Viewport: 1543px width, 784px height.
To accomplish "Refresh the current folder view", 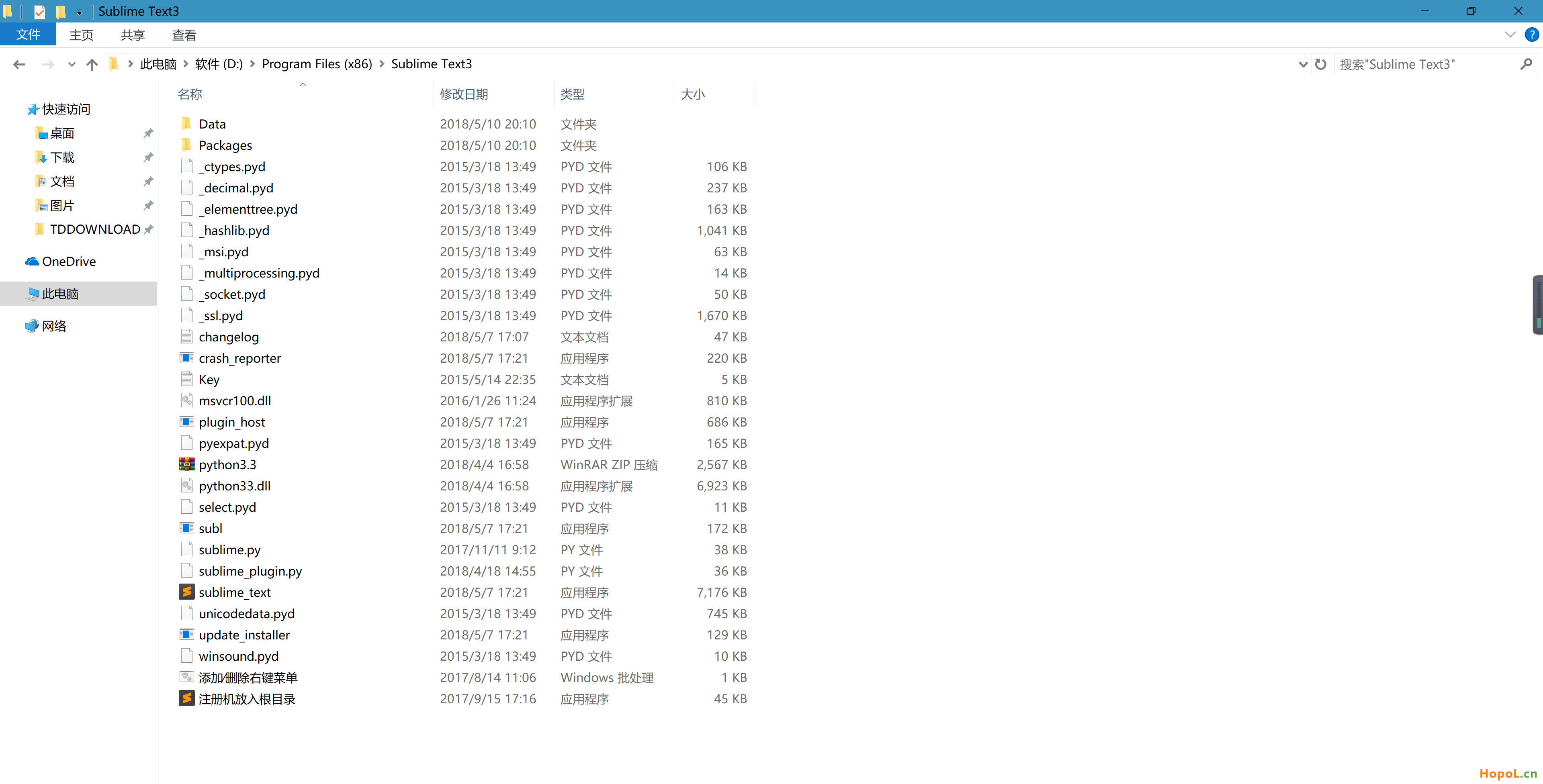I will [1321, 64].
